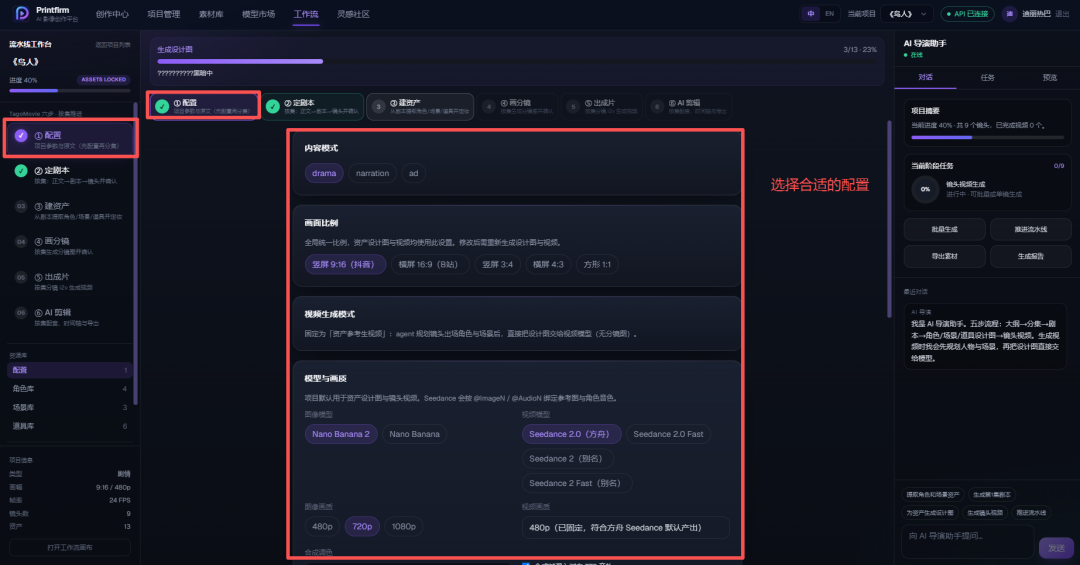Click 打开工作流画布 button

pos(70,547)
